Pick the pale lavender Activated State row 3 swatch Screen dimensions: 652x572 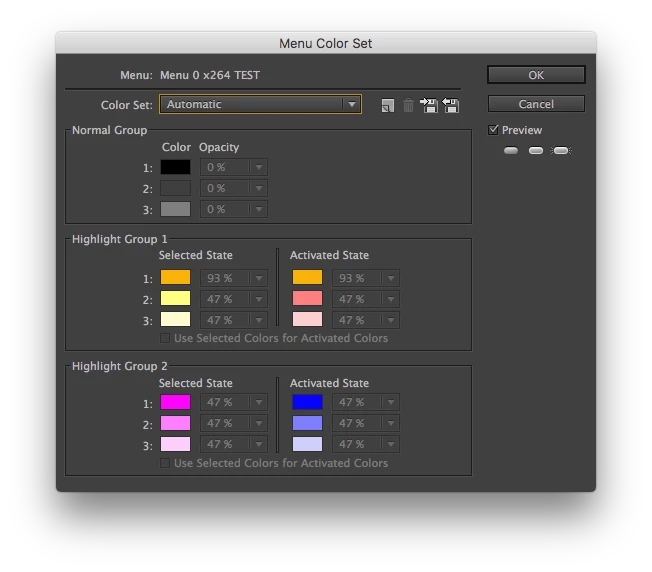tap(307, 444)
